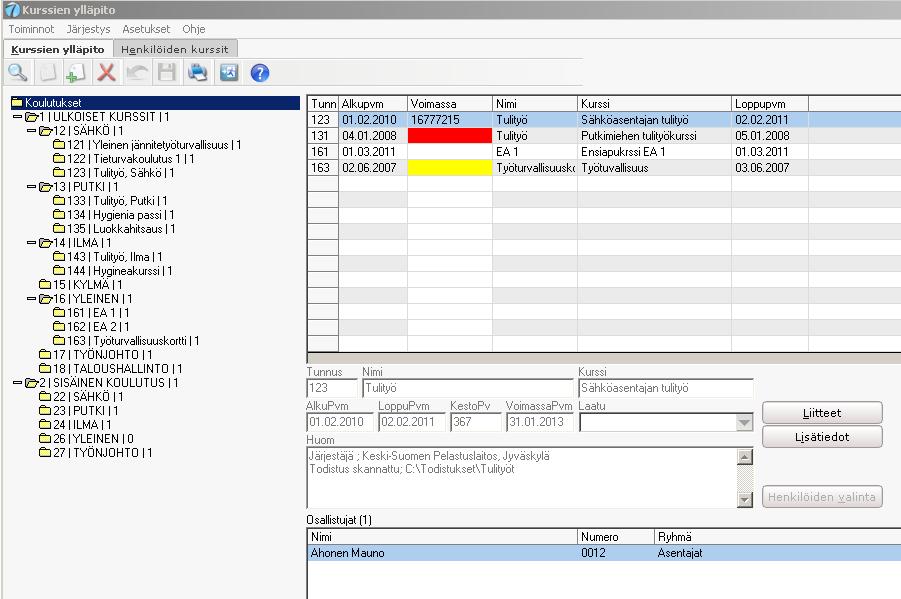Screen dimensions: 901x599
Task: Select participant row Ahonen Mauno
Action: [604, 553]
